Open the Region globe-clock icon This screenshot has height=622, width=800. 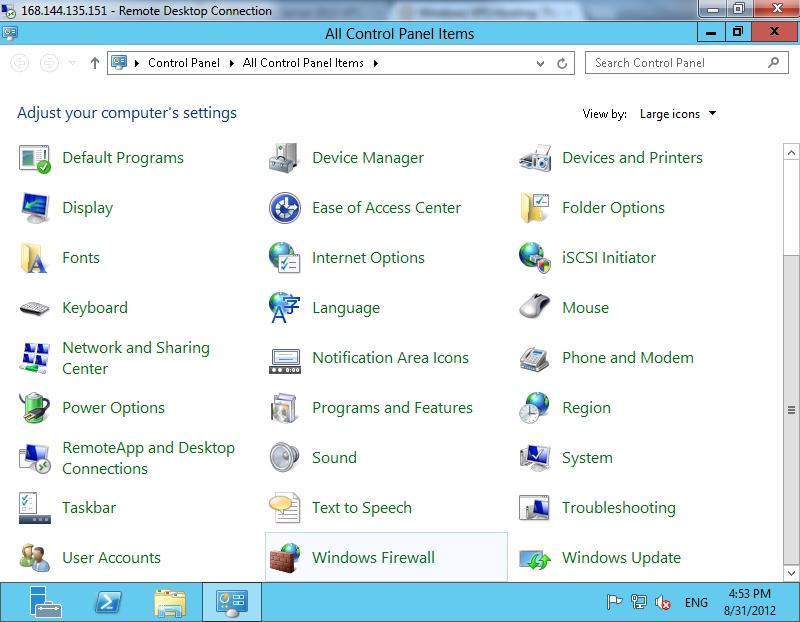(x=535, y=408)
